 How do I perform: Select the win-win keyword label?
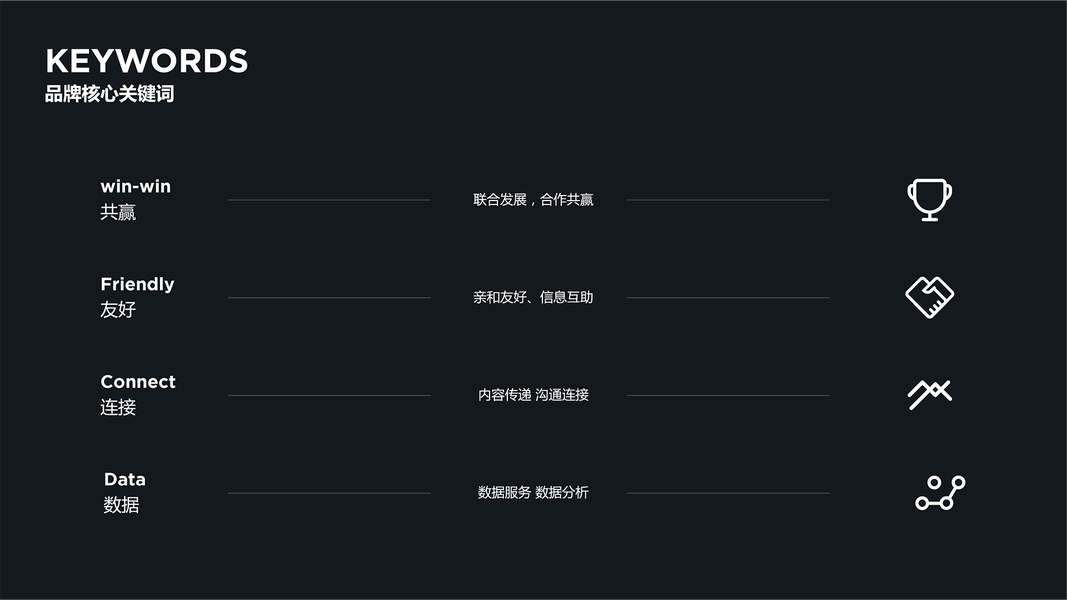click(x=135, y=187)
